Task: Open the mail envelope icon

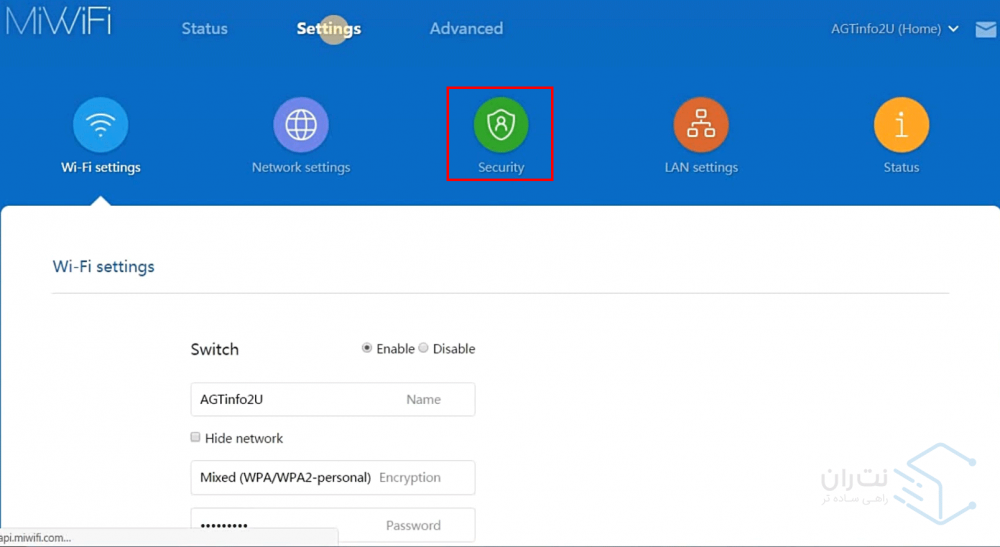Action: coord(985,29)
